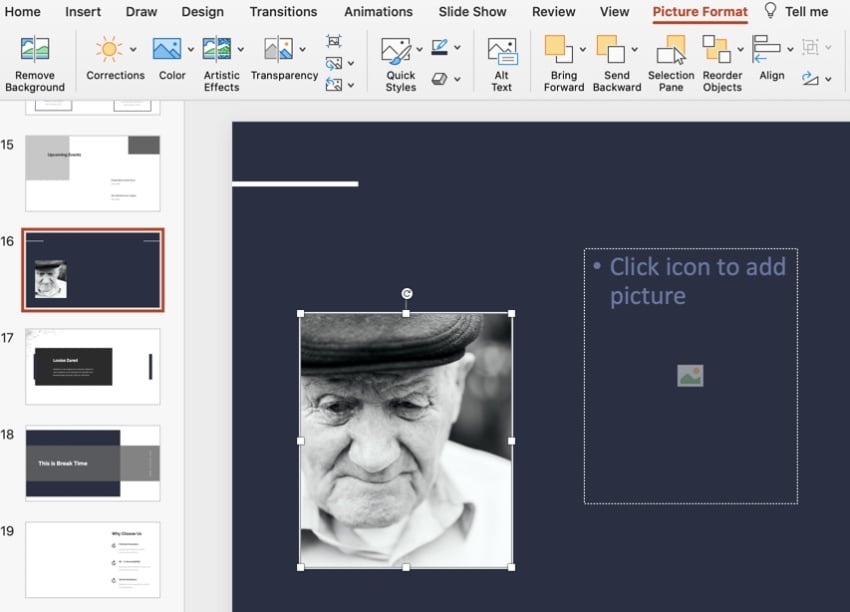This screenshot has height=612, width=850.
Task: Click the Quick Styles icon
Action: [397, 51]
